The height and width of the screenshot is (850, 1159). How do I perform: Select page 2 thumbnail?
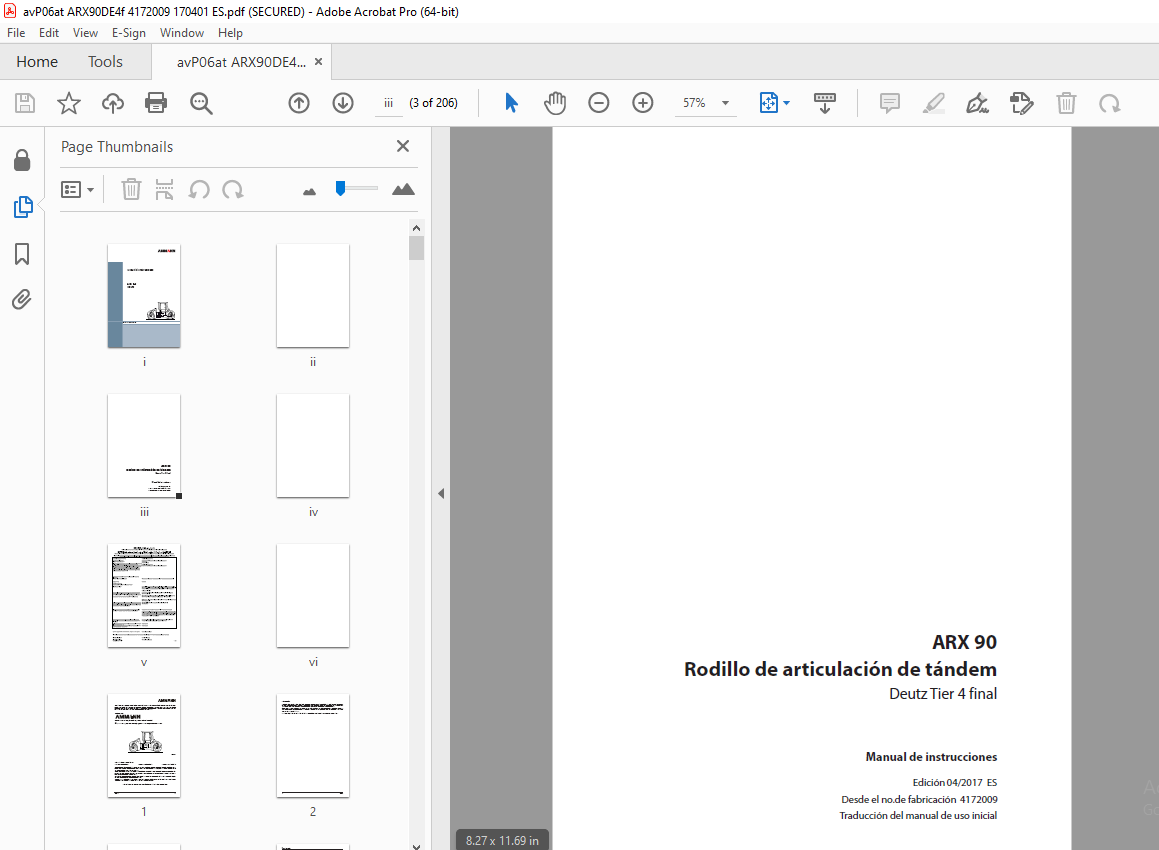[x=313, y=746]
